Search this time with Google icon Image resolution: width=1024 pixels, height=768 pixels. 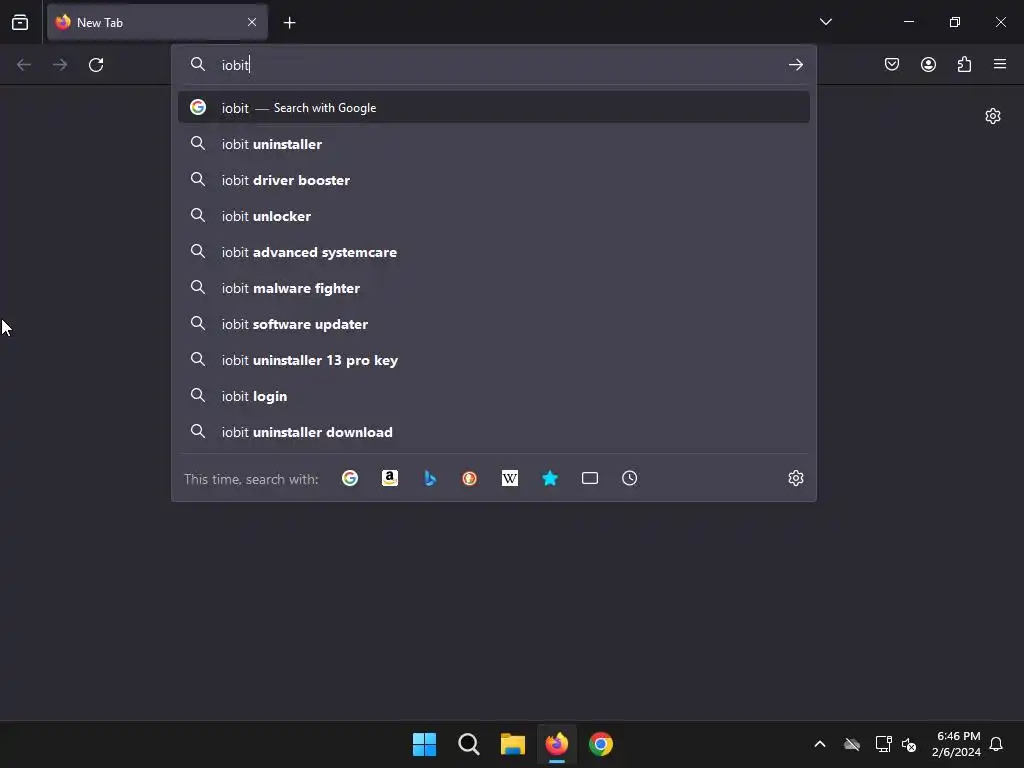pos(350,478)
